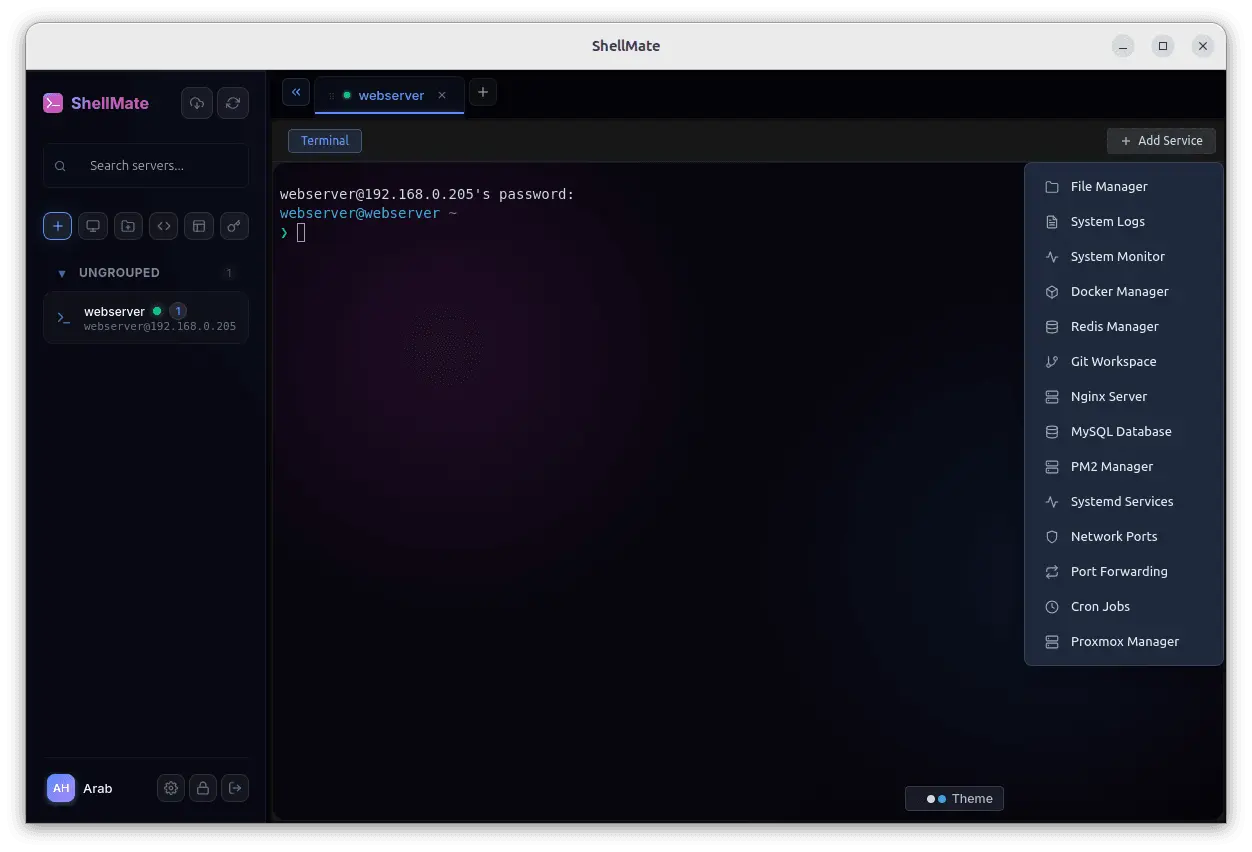Choose Nginx Server from the service menu
The height and width of the screenshot is (852, 1252).
pos(1124,397)
